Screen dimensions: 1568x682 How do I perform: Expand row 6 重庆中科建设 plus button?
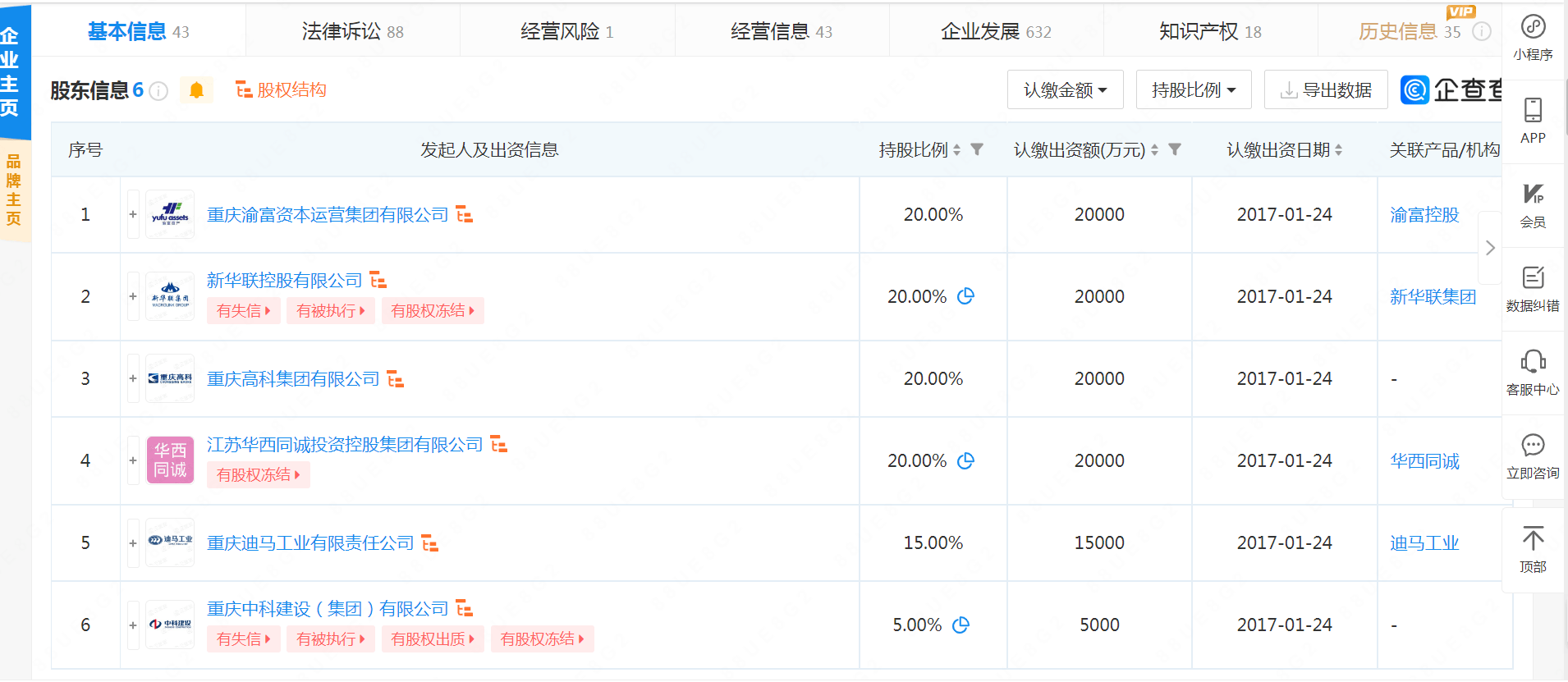[133, 625]
